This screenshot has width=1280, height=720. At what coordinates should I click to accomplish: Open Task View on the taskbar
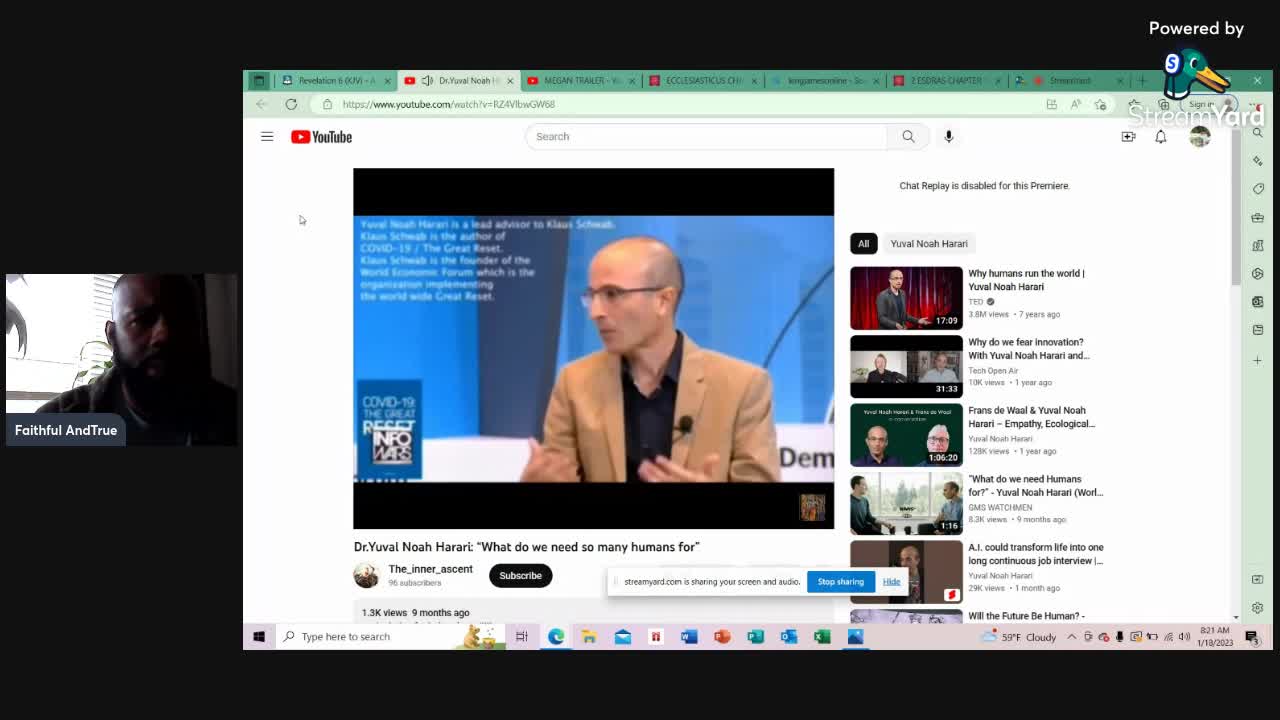click(522, 636)
